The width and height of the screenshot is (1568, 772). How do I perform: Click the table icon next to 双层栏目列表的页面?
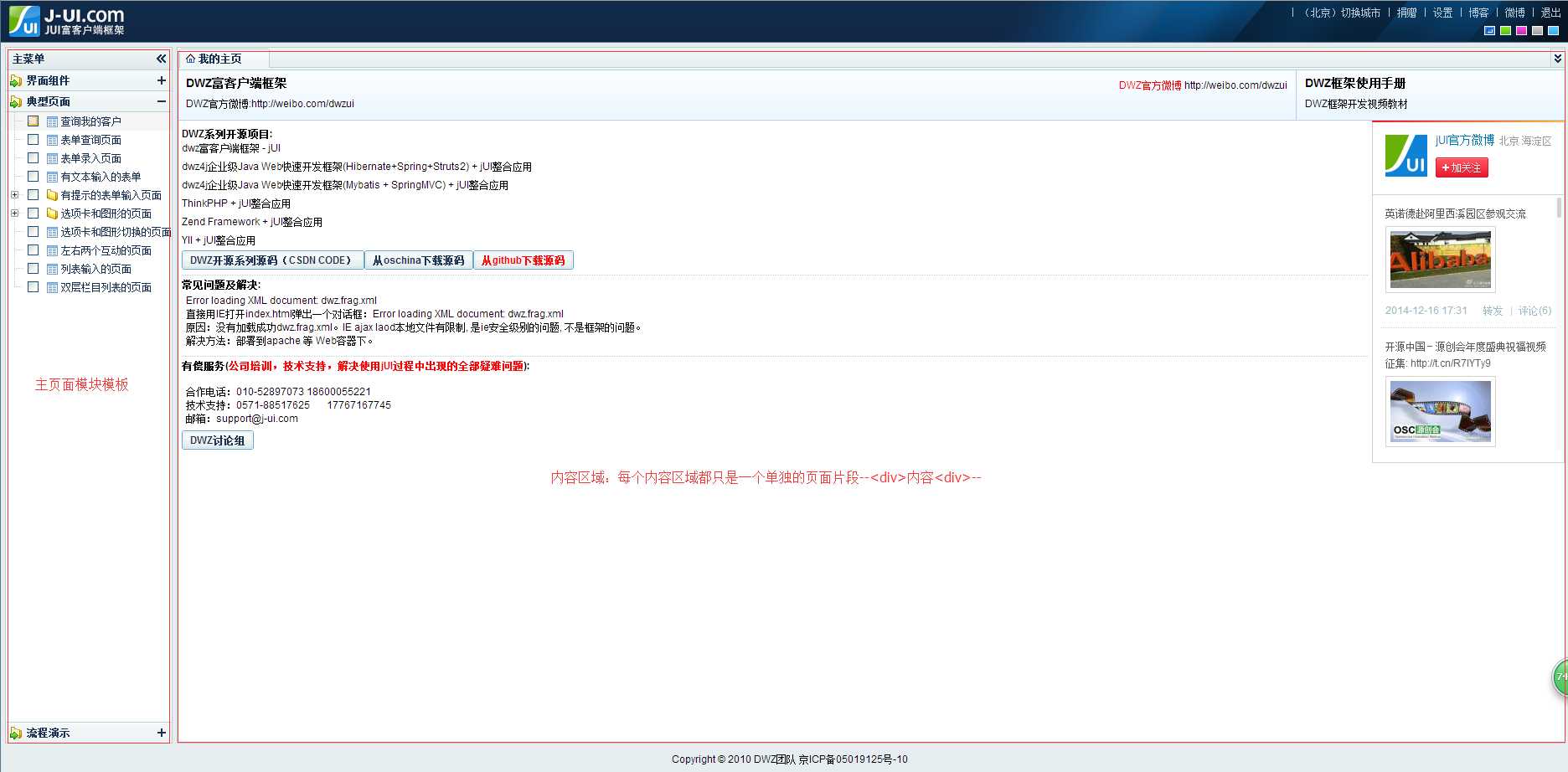52,288
